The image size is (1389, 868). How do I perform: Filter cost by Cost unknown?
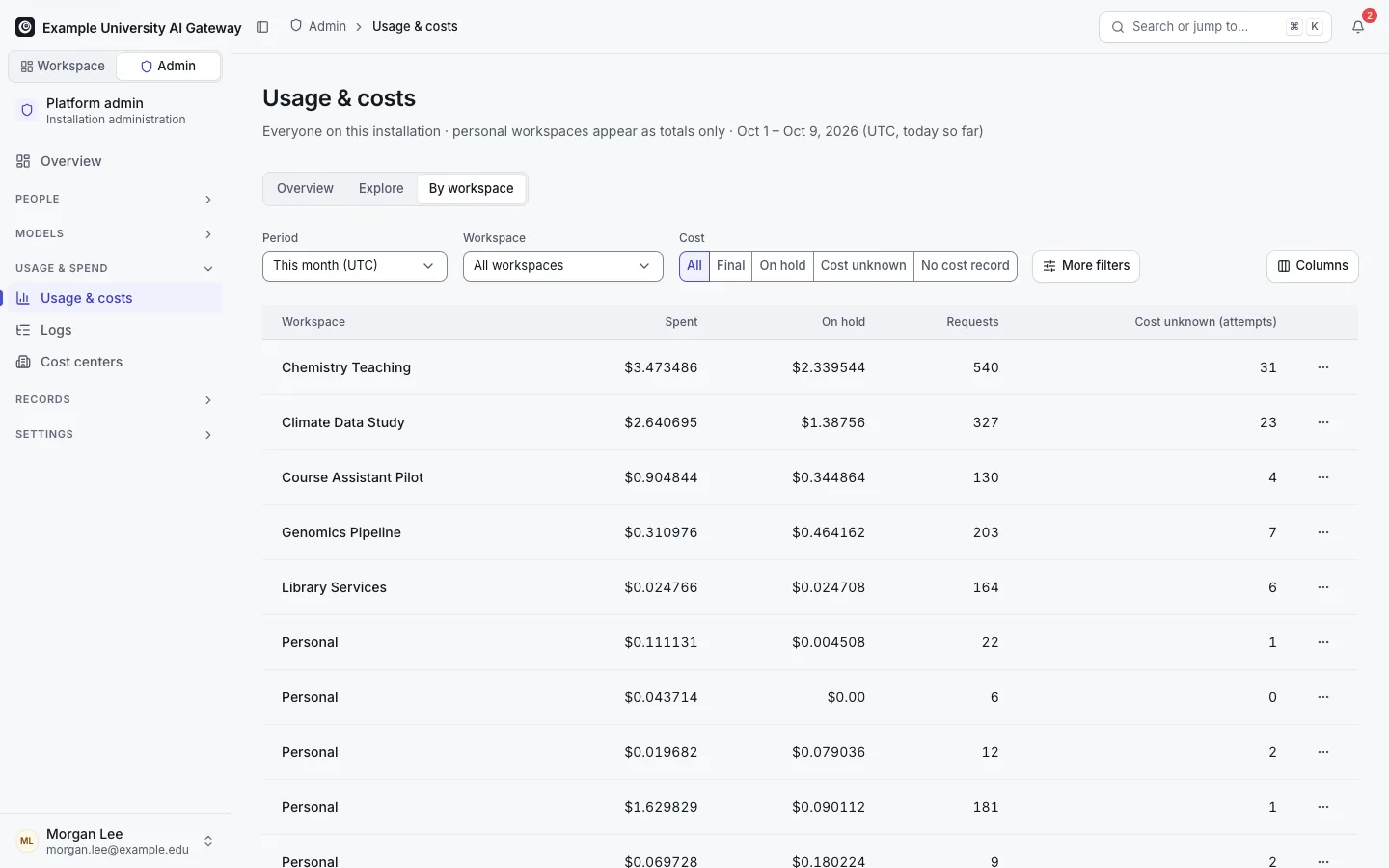tap(863, 266)
